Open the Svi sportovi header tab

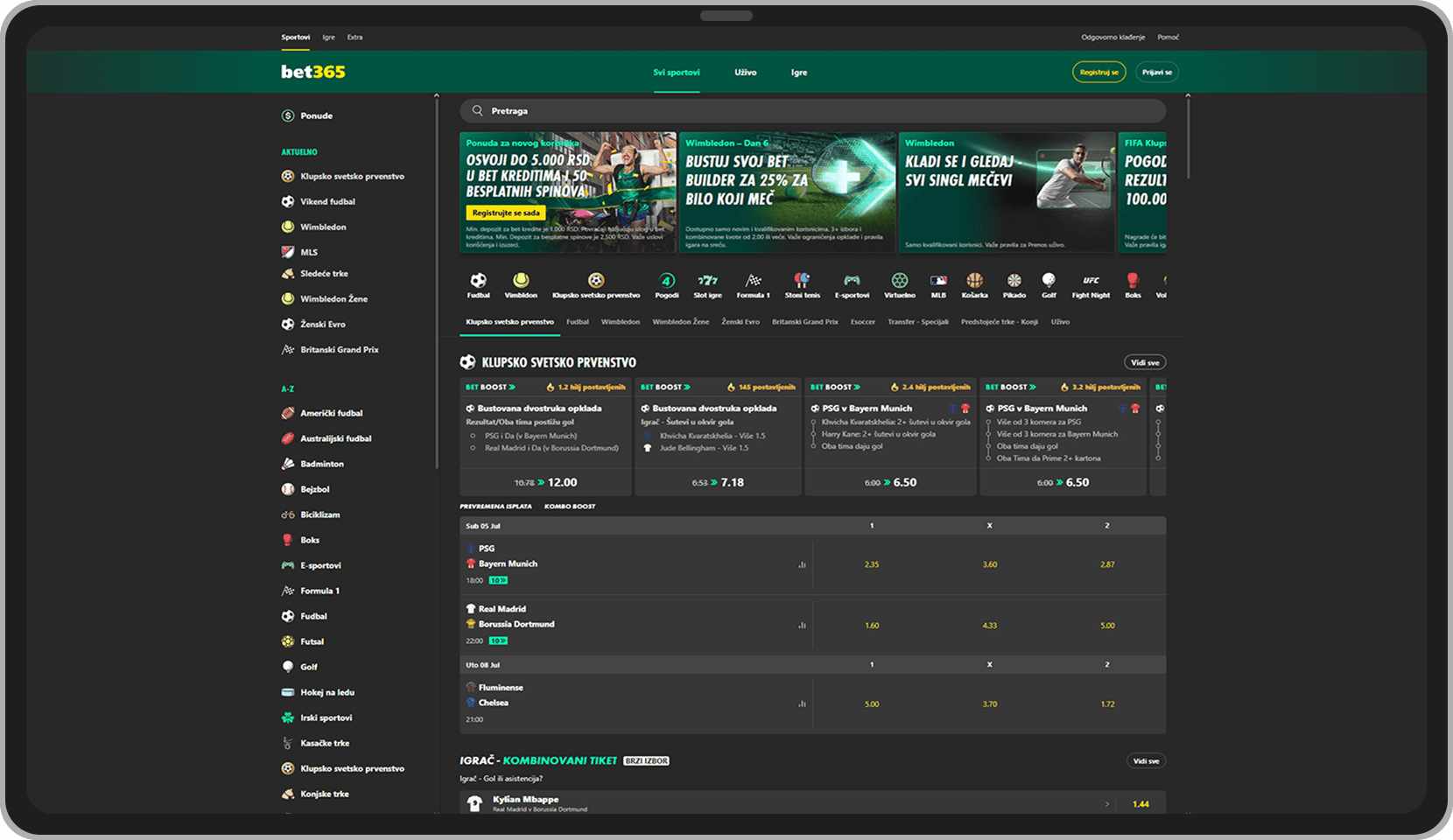(677, 73)
